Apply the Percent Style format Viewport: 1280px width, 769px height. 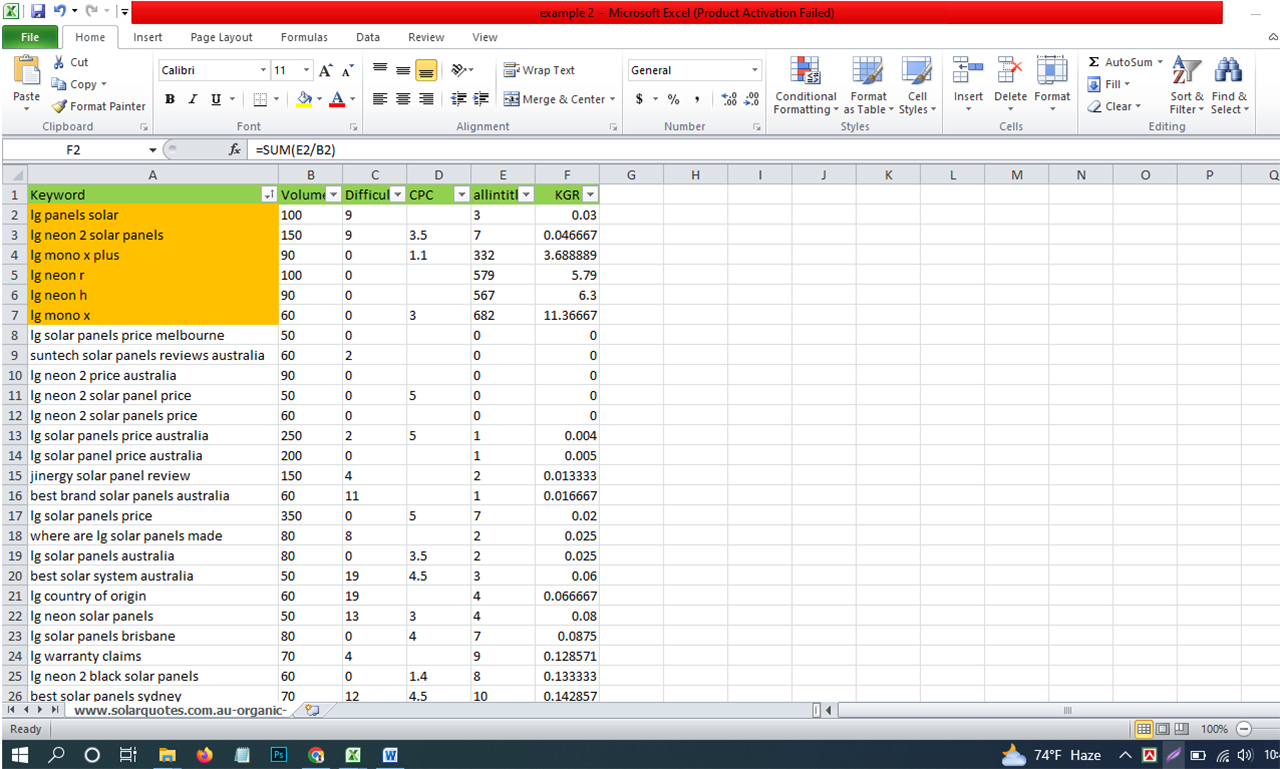(673, 100)
